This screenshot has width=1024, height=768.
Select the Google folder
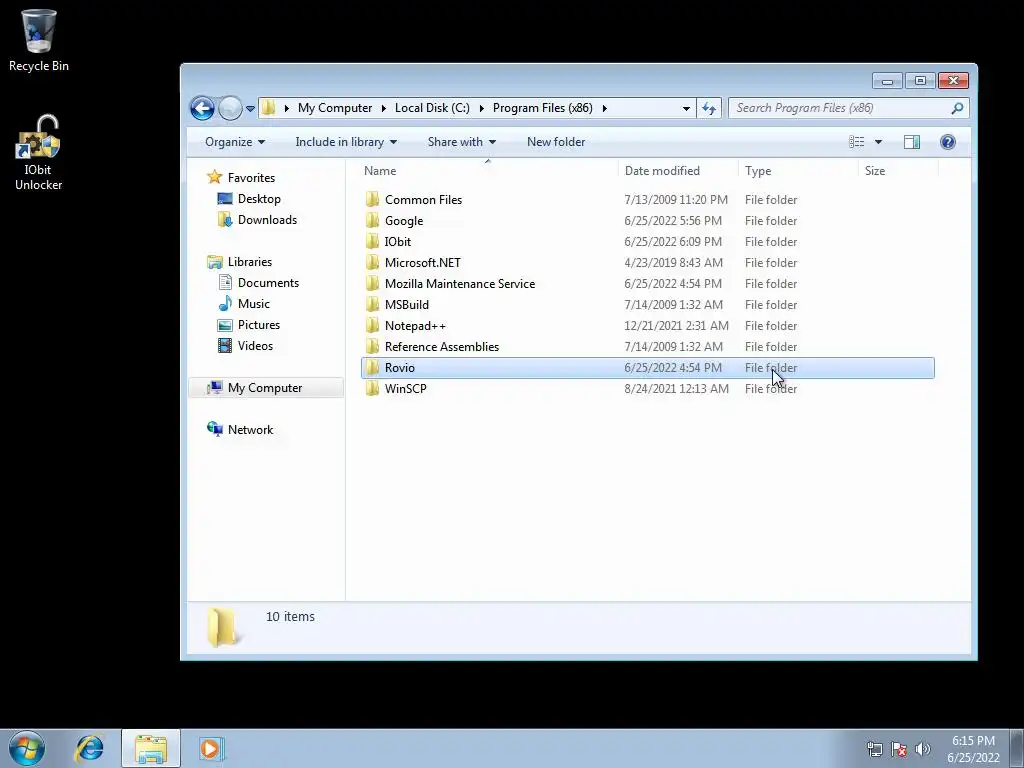(x=647, y=221)
